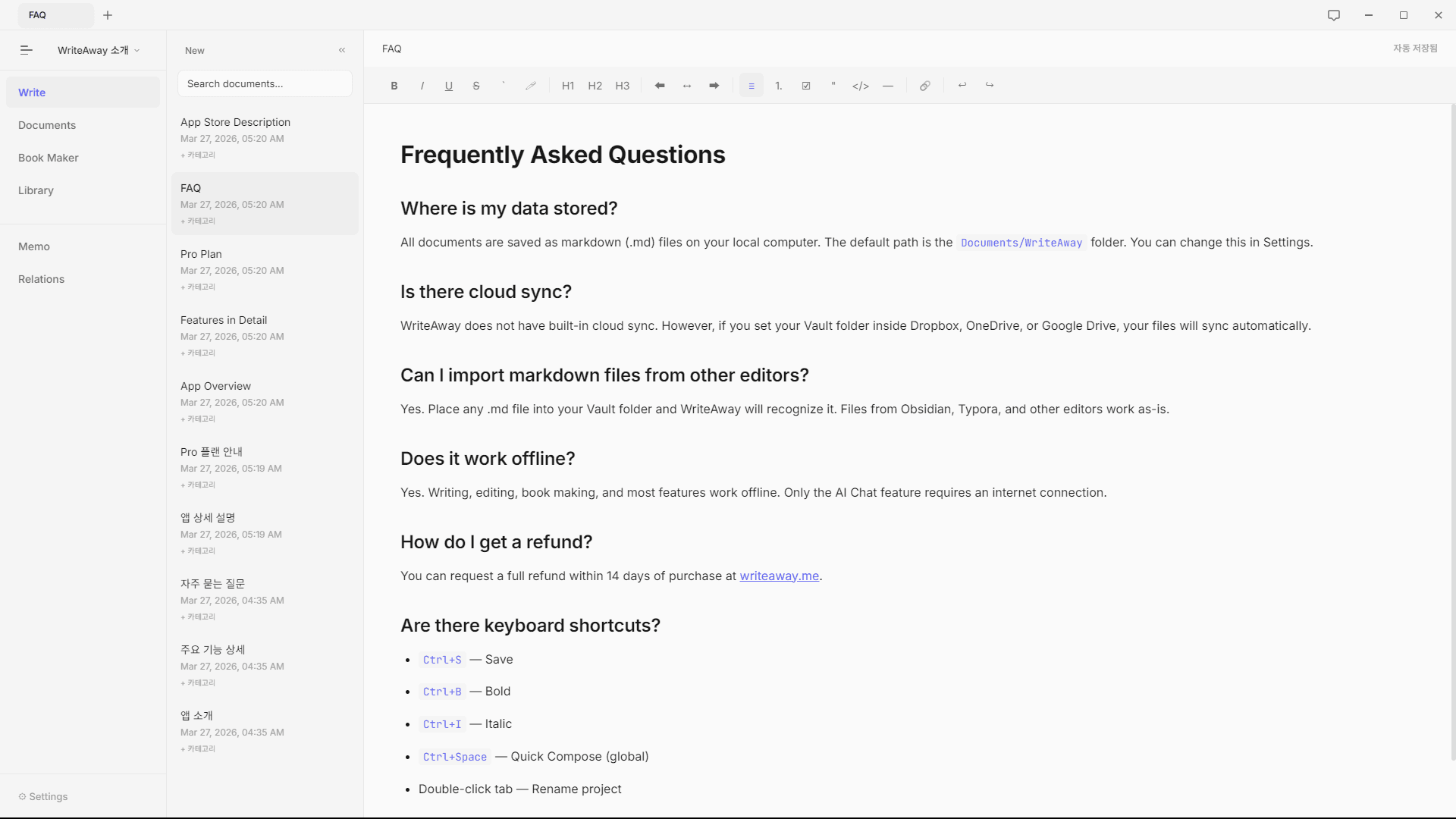This screenshot has height=819, width=1456.
Task: Toggle the checkbox task list button
Action: pyautogui.click(x=806, y=86)
